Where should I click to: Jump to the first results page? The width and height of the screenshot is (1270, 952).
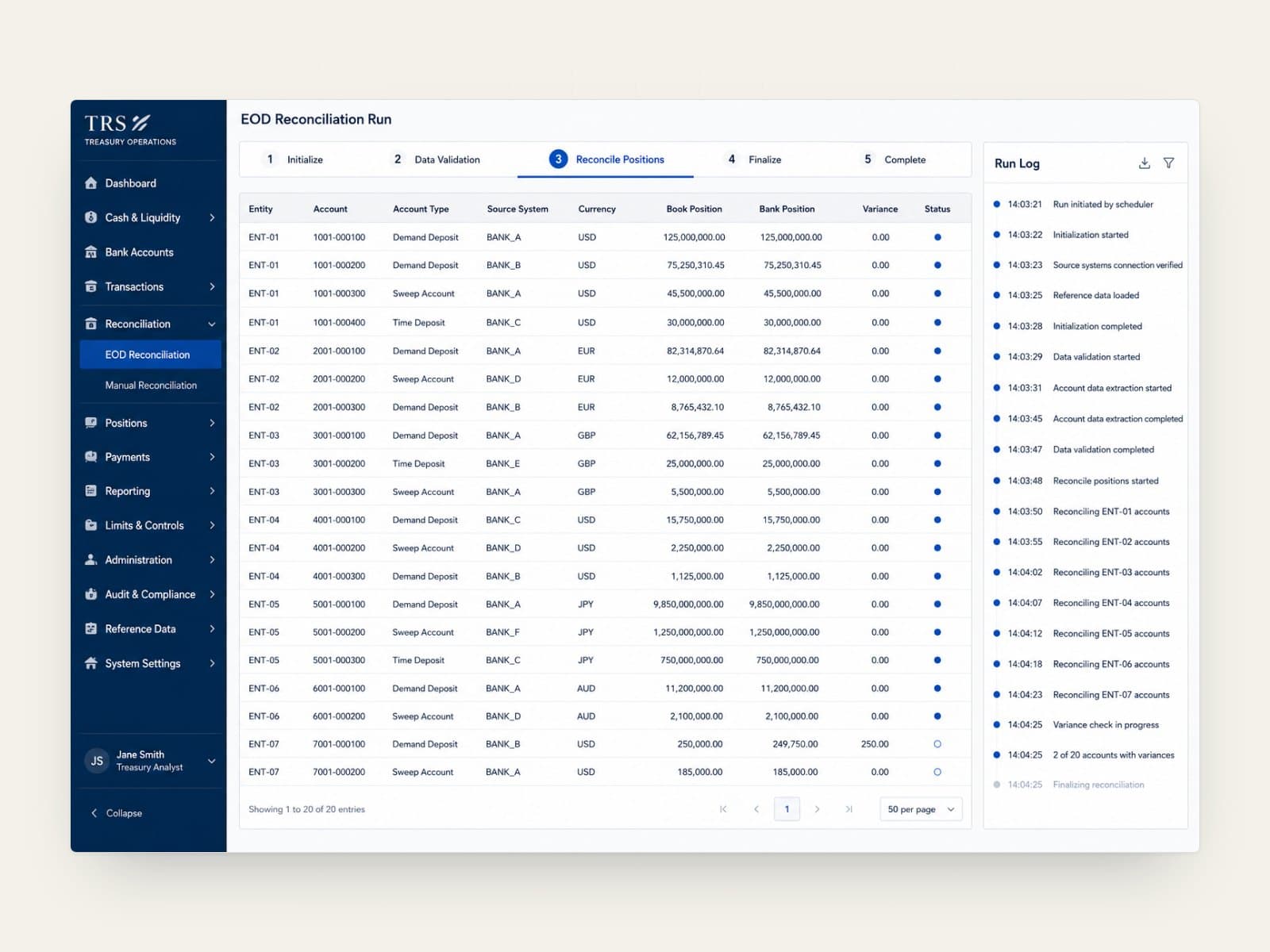click(x=723, y=809)
